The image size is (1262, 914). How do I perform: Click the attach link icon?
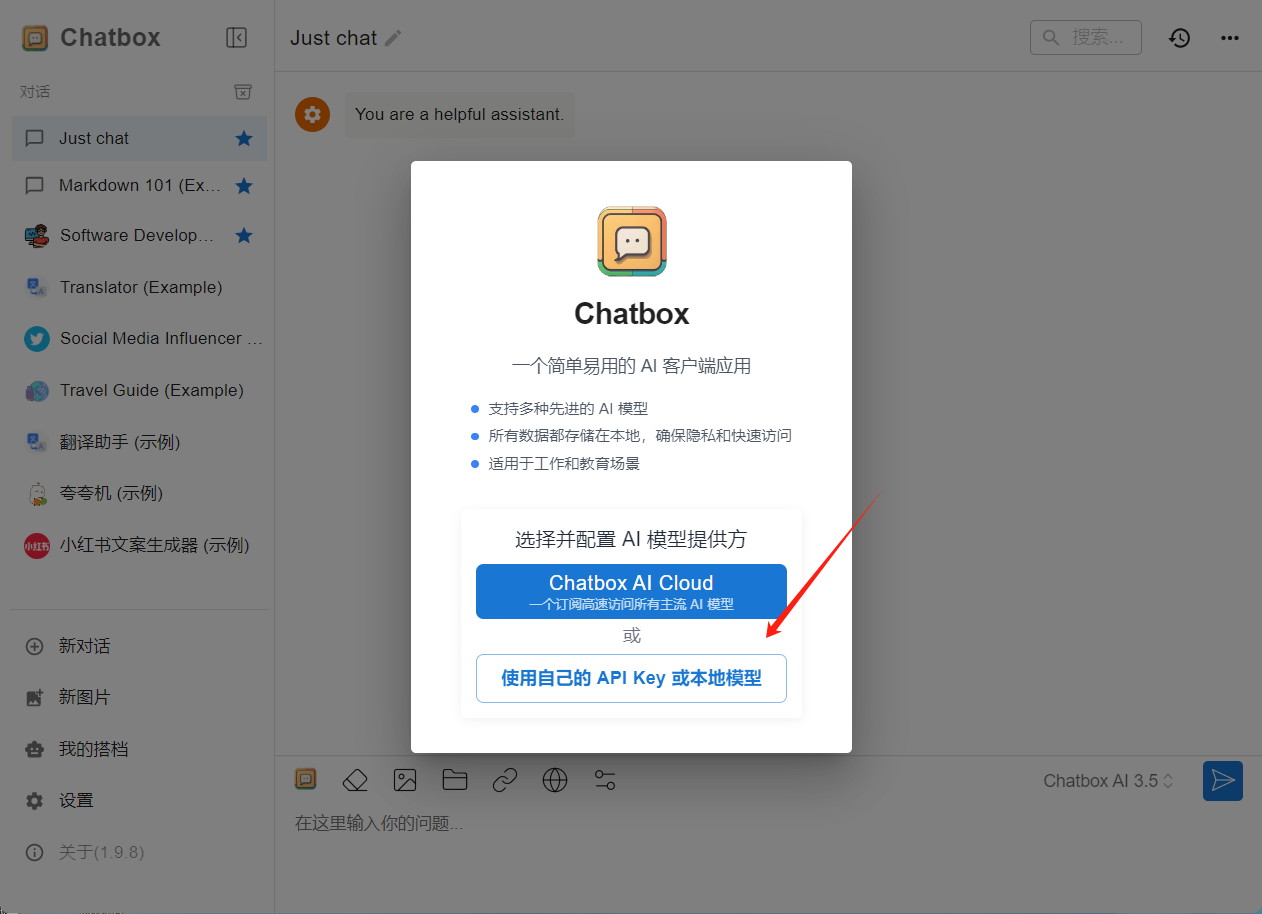[x=505, y=780]
